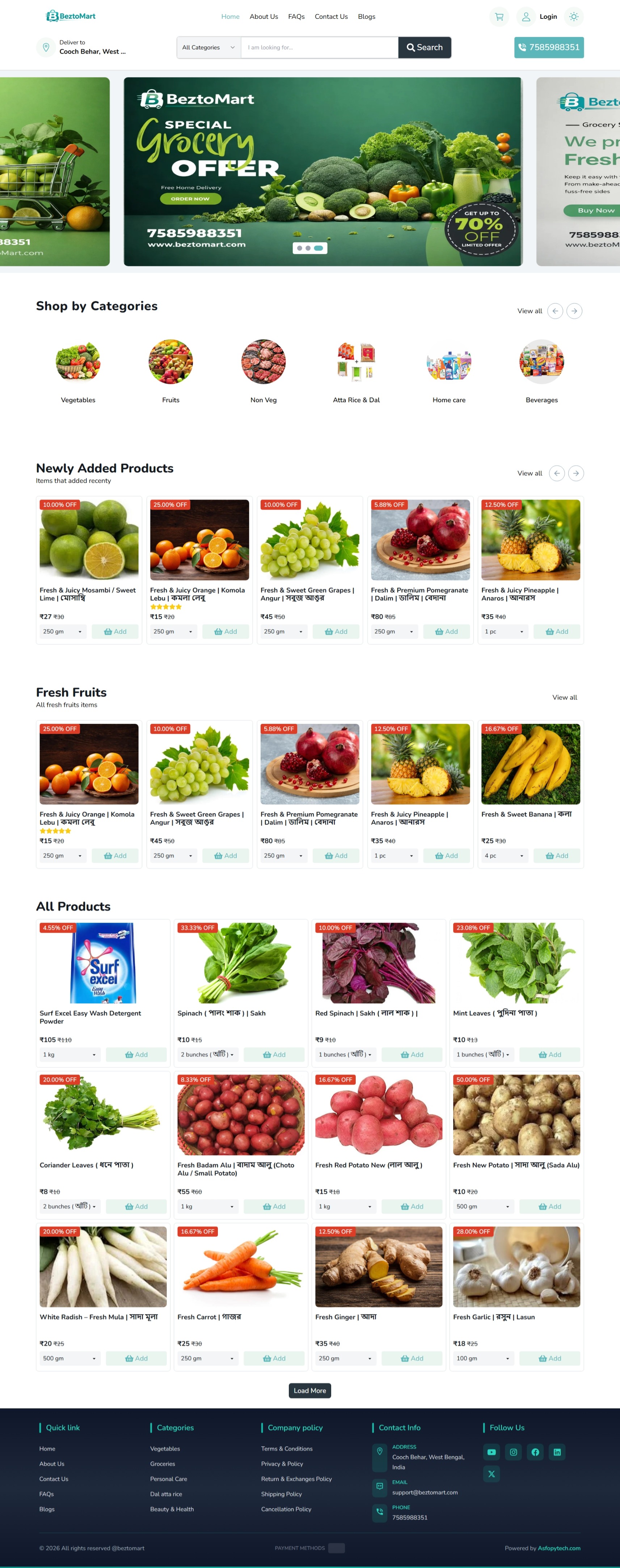The width and height of the screenshot is (620, 1568).
Task: Open the Blogs menu item
Action: (x=367, y=16)
